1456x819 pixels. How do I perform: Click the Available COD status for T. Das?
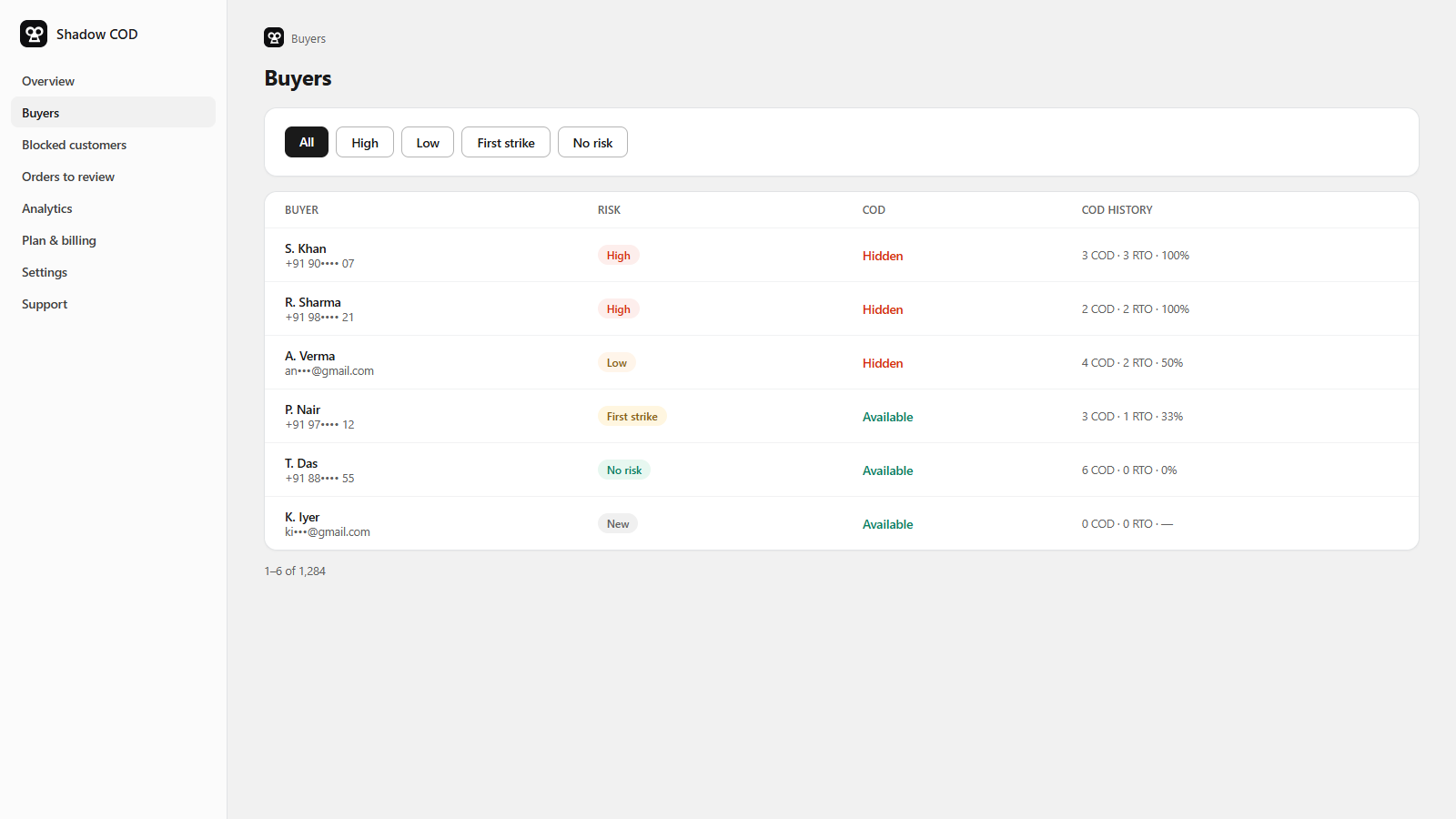888,470
